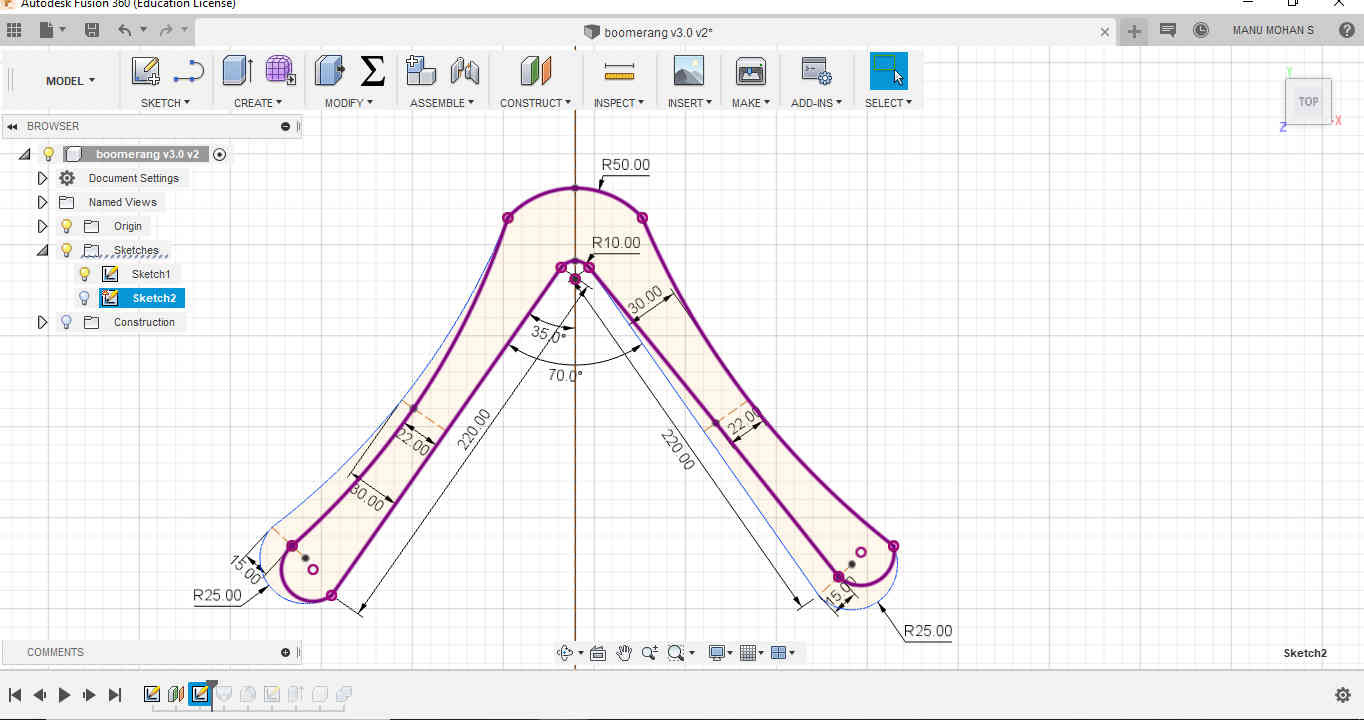
Task: Open the Help question mark icon
Action: [1347, 31]
